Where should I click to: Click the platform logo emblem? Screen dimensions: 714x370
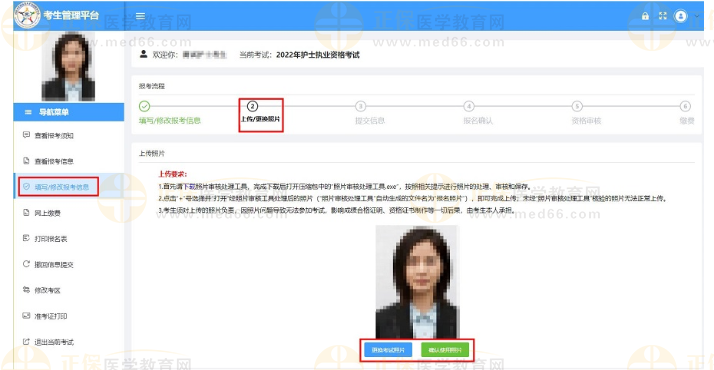point(27,15)
